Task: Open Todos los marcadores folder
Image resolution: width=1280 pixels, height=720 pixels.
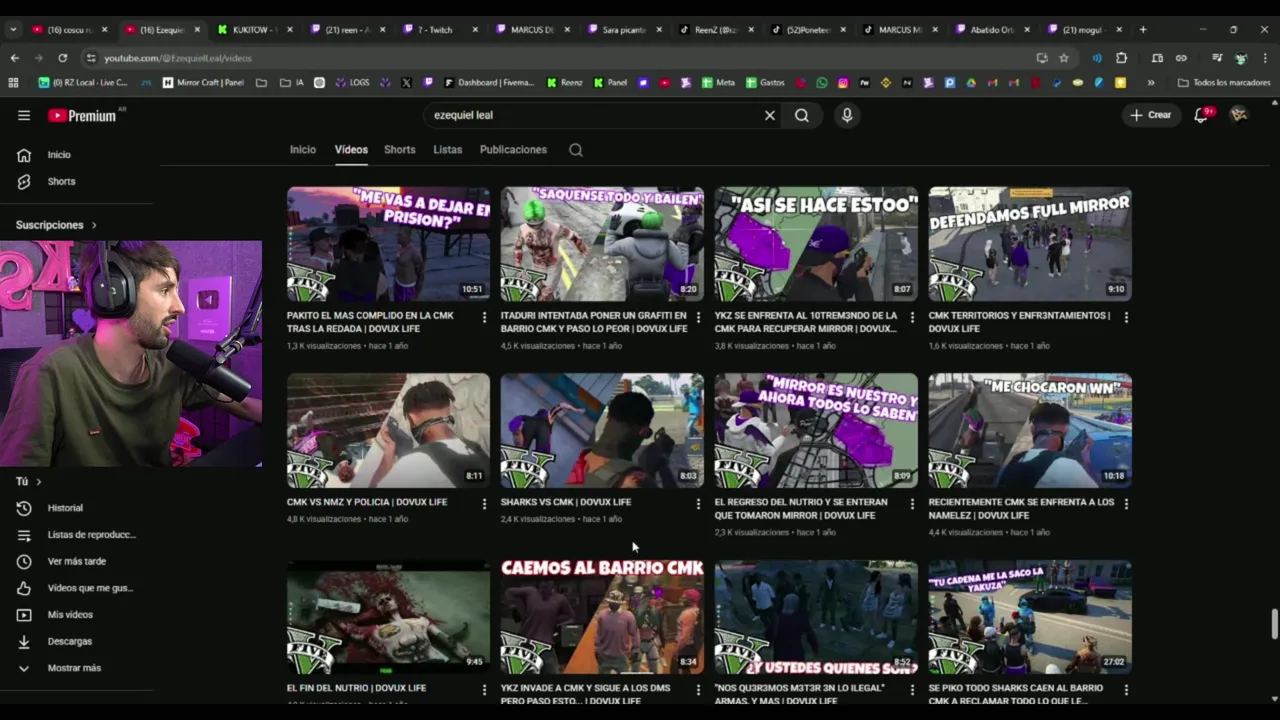Action: click(x=1224, y=83)
